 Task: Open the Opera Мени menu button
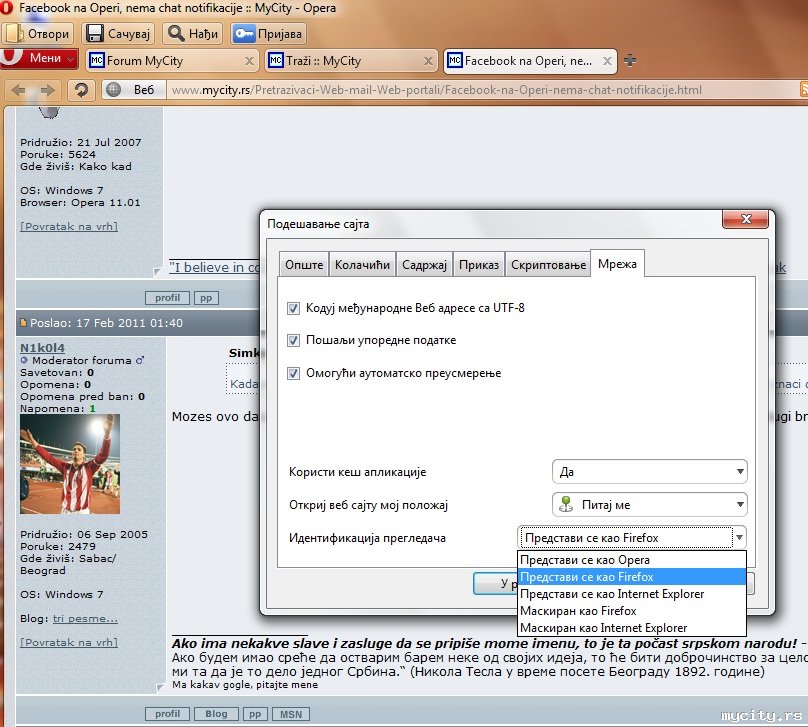point(39,58)
